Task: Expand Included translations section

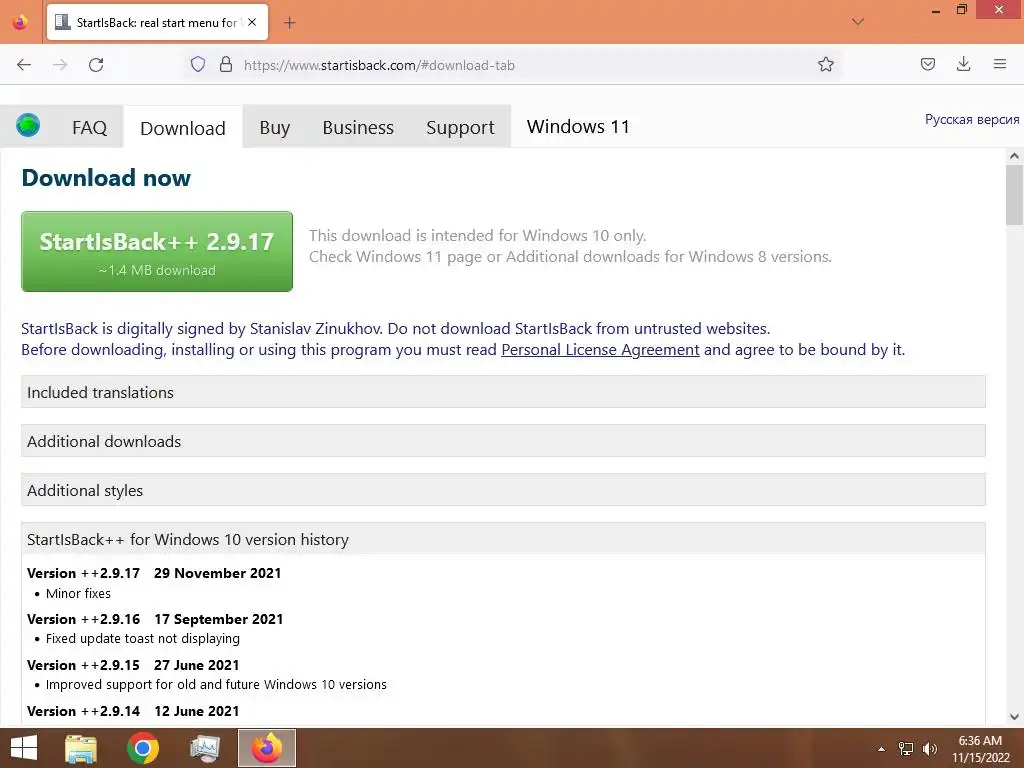Action: [x=503, y=392]
